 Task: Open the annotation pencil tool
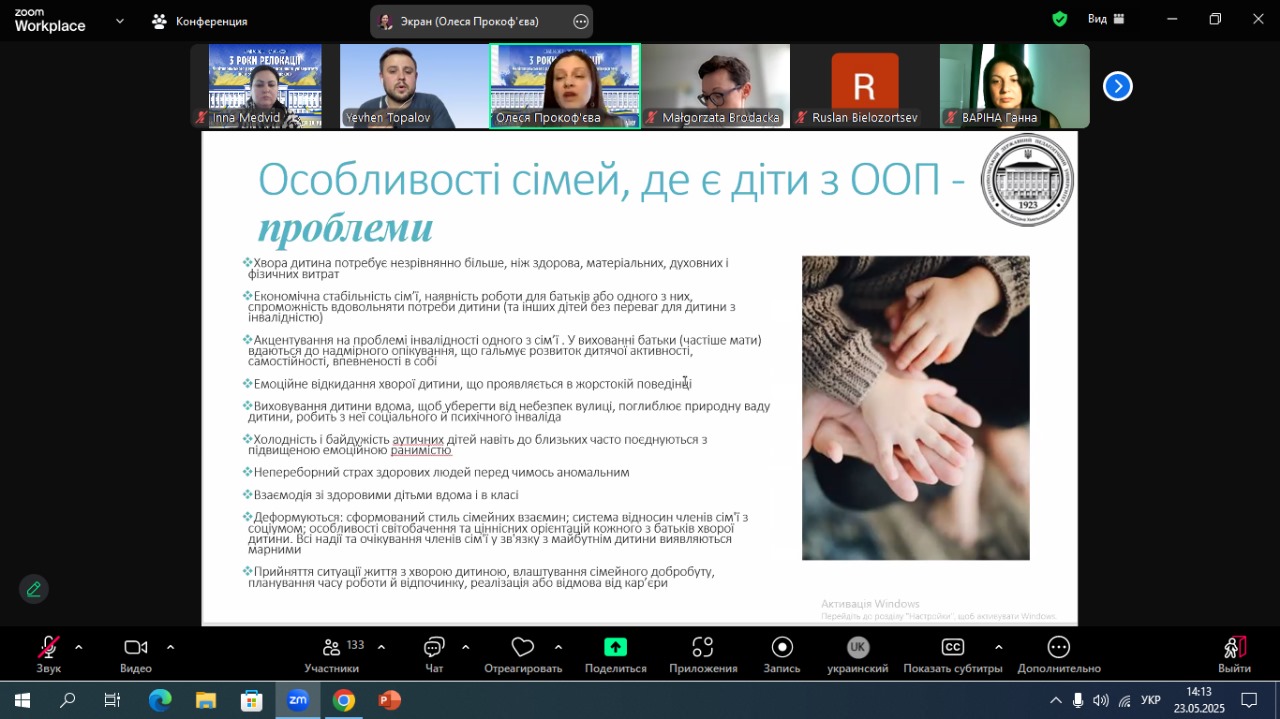coord(34,589)
